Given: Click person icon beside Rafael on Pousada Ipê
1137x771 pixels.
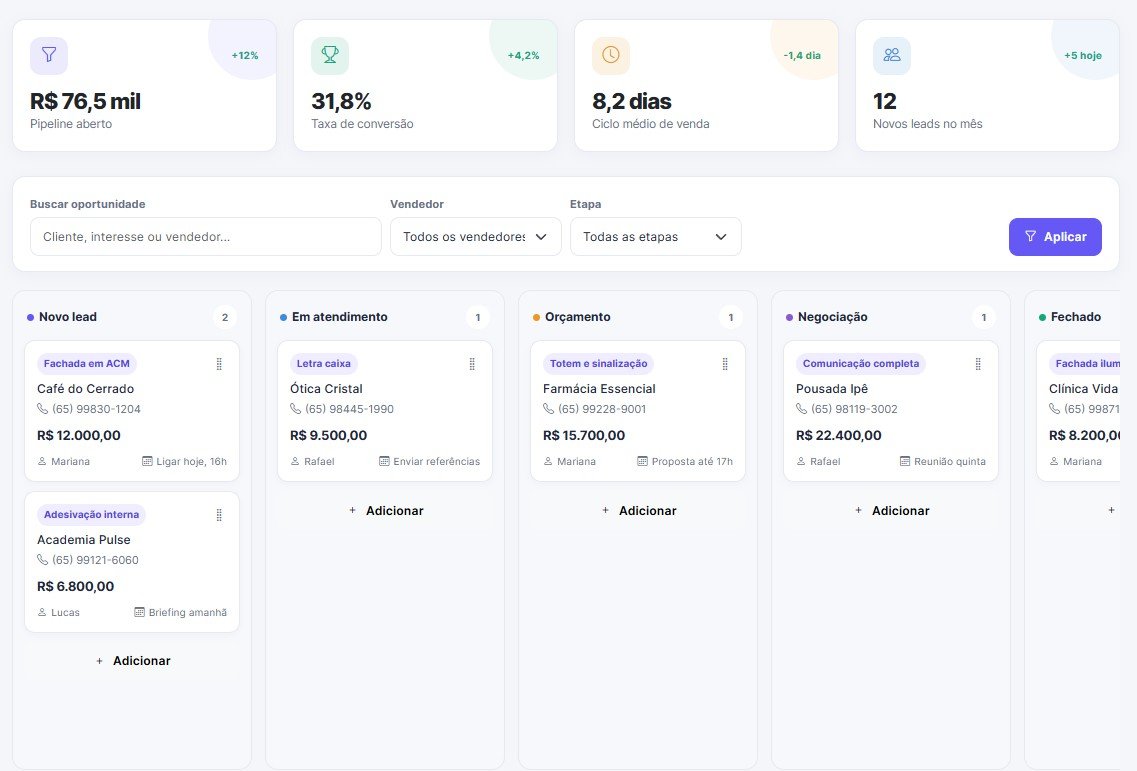Looking at the screenshot, I should point(801,461).
